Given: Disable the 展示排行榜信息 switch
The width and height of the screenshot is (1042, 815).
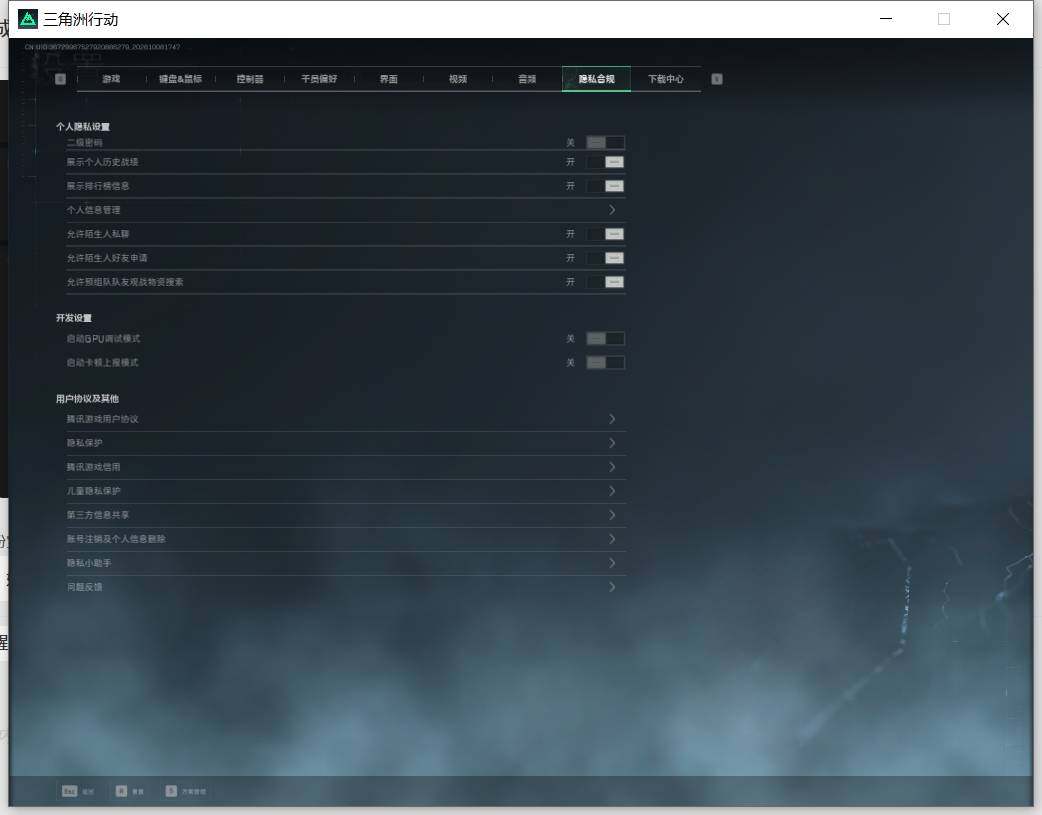Looking at the screenshot, I should [605, 186].
